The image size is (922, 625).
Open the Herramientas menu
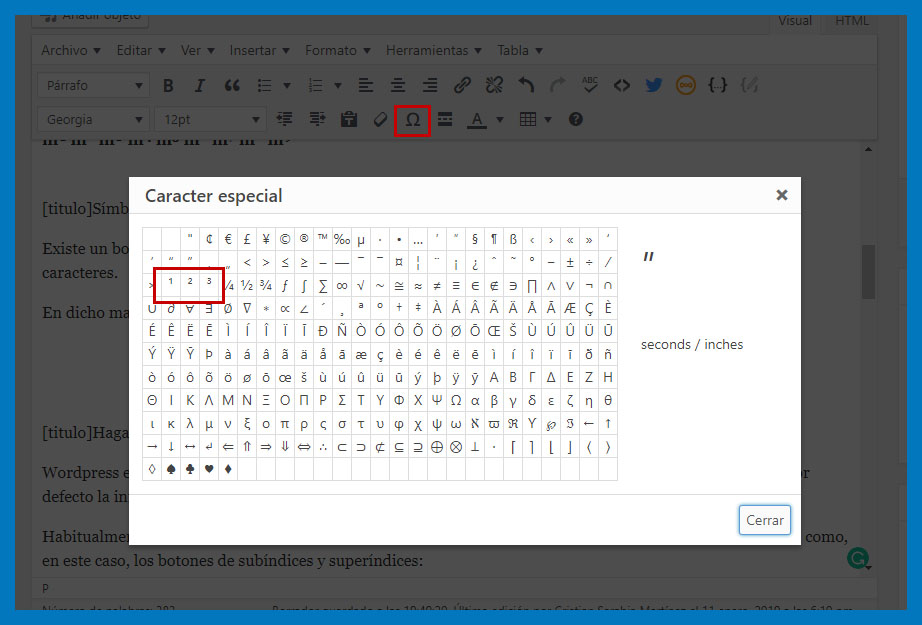(433, 51)
